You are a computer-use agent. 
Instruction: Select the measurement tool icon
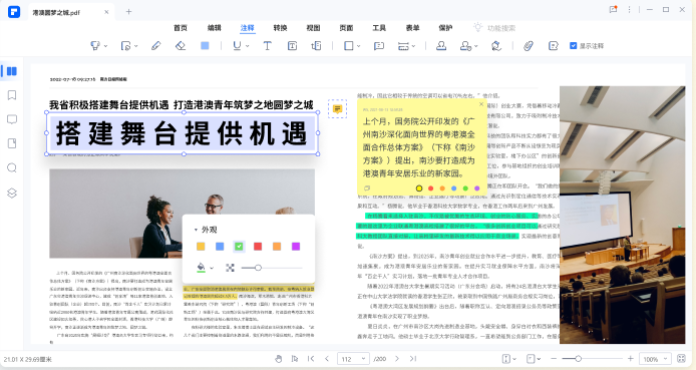click(x=403, y=46)
